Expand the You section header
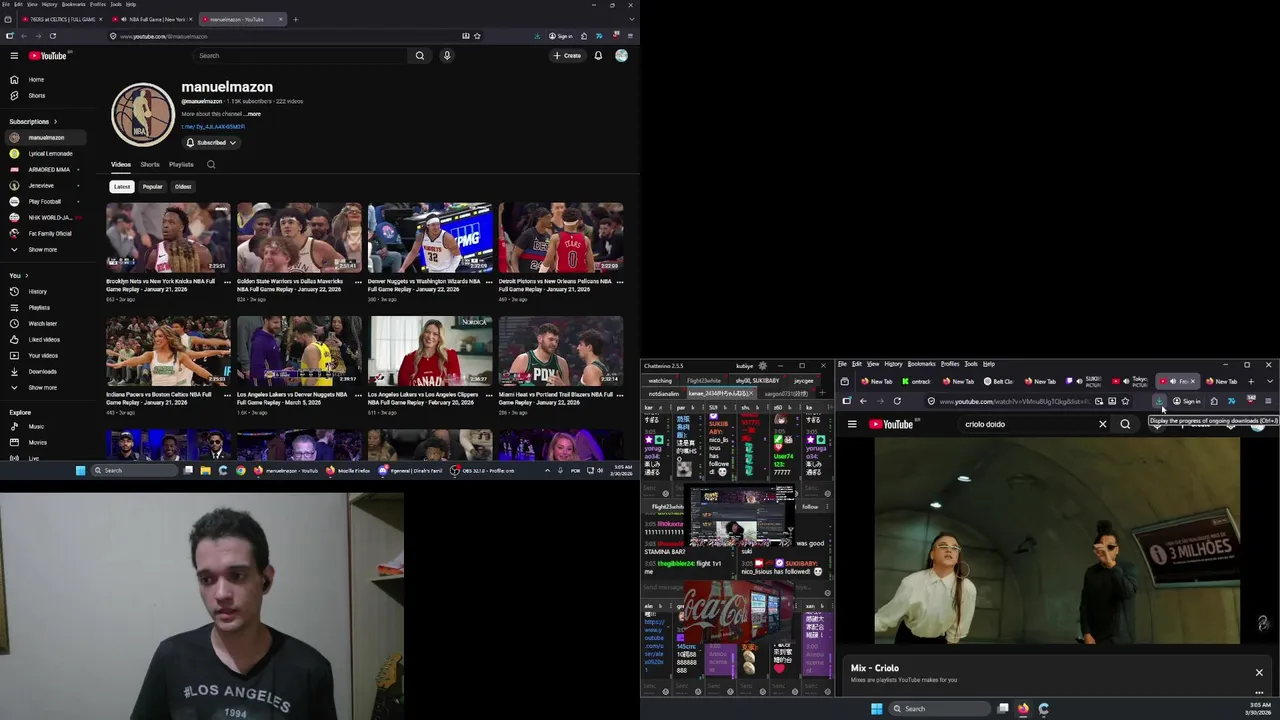This screenshot has height=720, width=1280. [18, 276]
